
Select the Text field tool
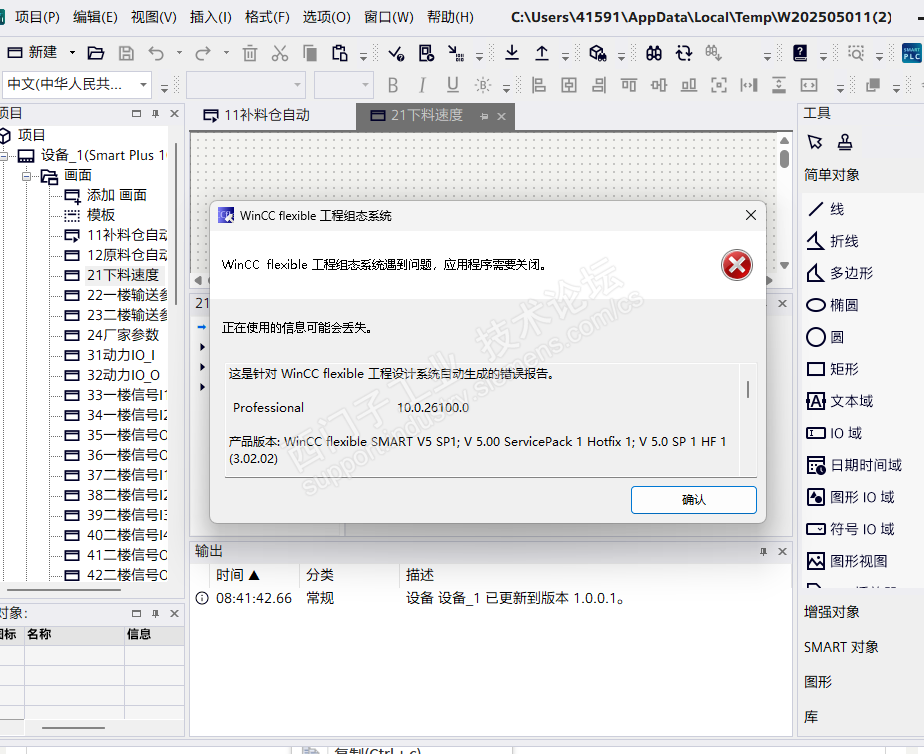tap(840, 401)
